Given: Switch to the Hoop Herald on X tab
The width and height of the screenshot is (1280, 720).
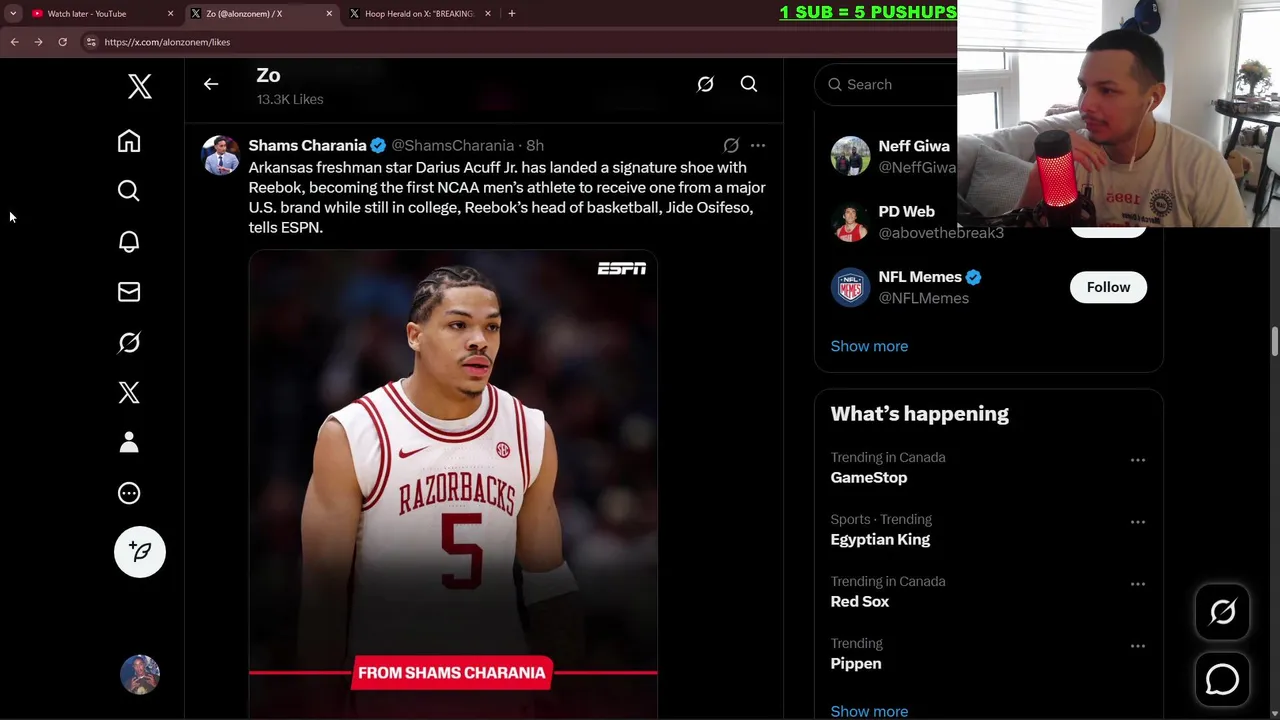Looking at the screenshot, I should [x=418, y=14].
